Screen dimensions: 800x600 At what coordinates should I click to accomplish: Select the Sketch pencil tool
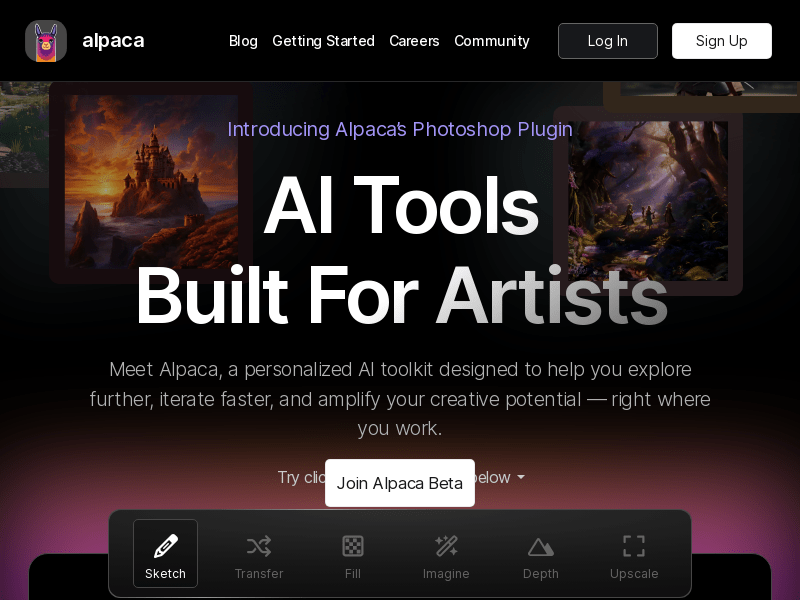tap(165, 553)
